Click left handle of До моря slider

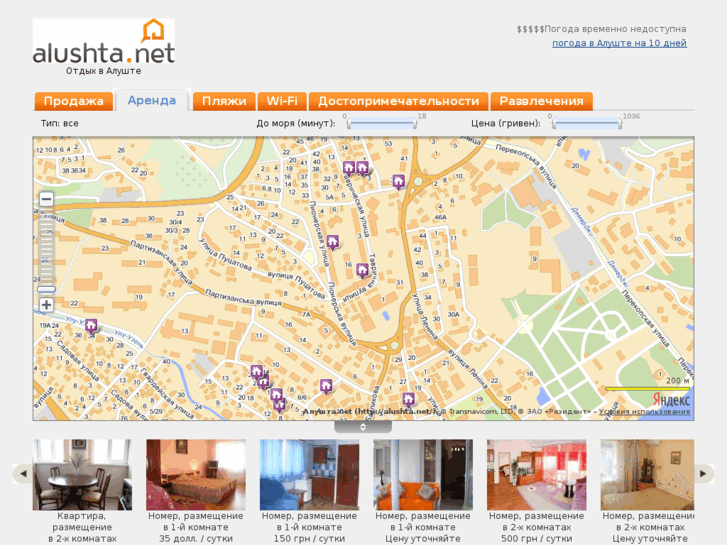[x=349, y=124]
